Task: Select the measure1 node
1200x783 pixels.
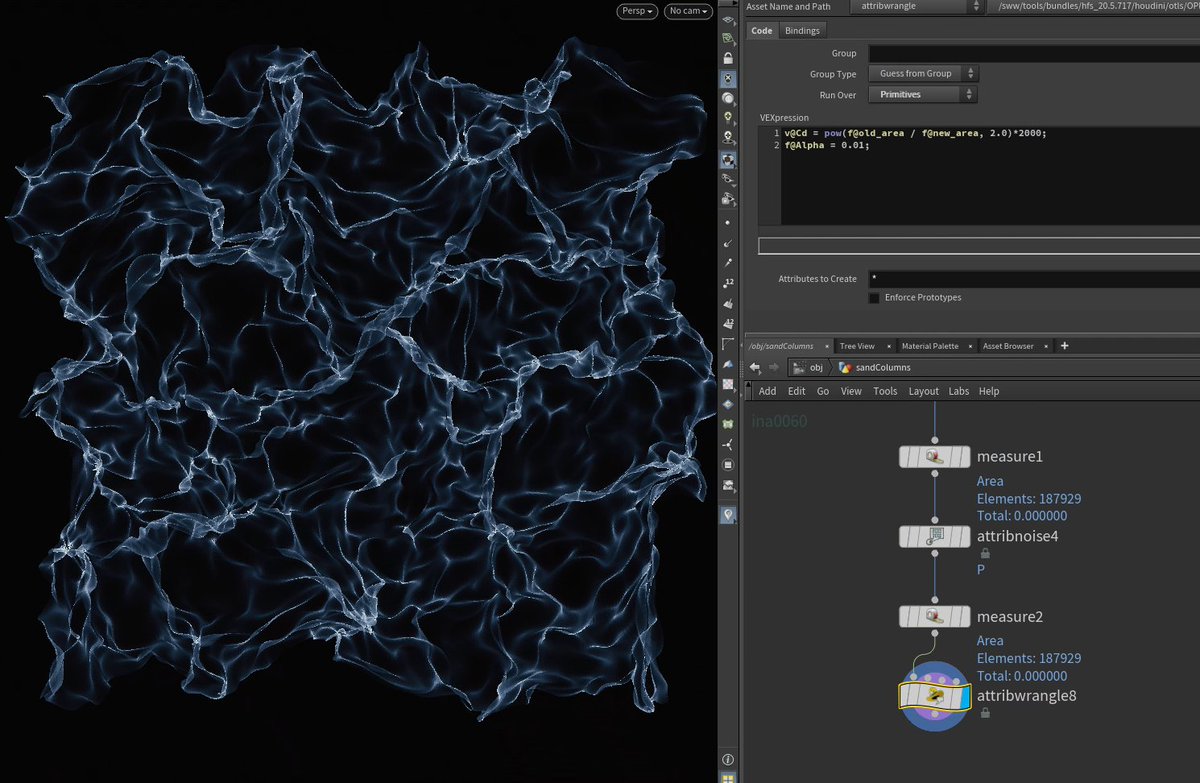Action: [x=935, y=456]
